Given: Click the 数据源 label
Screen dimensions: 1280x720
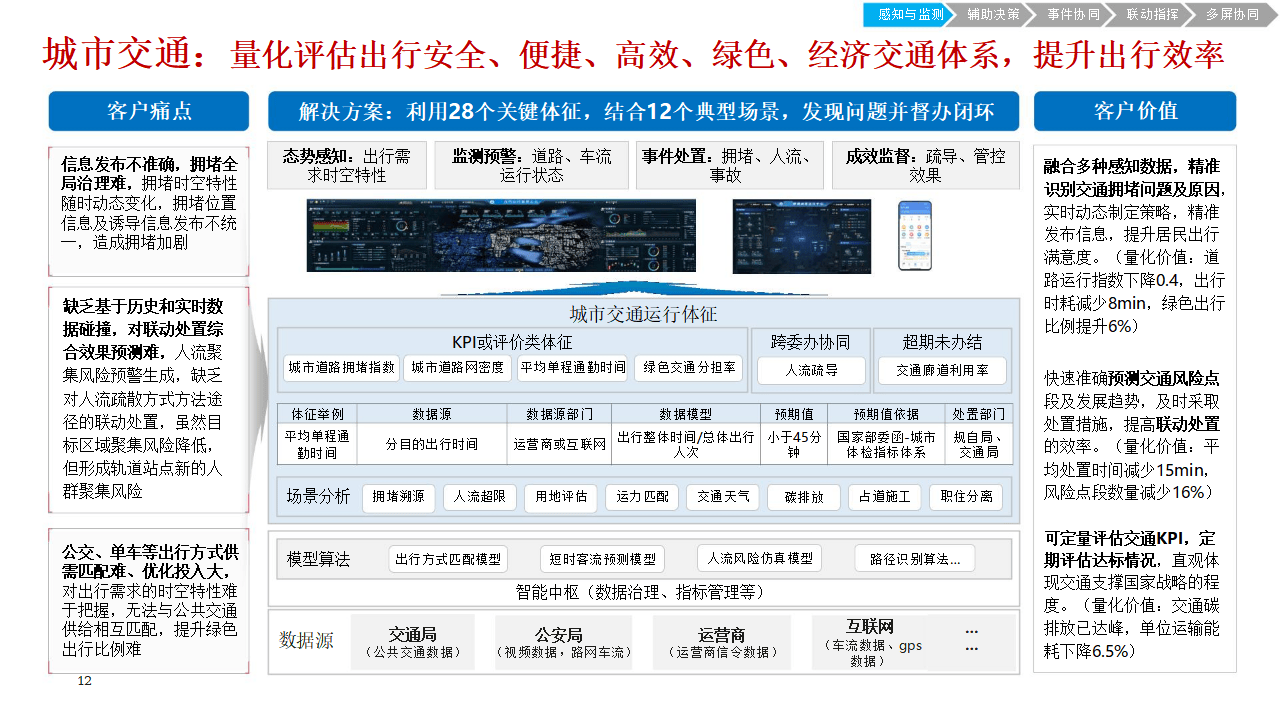Looking at the screenshot, I should 306,641.
